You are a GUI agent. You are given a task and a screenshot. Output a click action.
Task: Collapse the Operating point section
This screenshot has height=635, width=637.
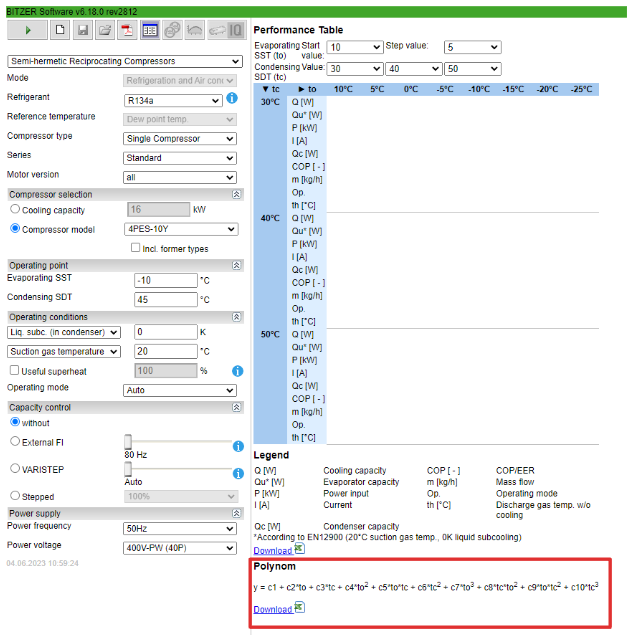pos(236,265)
